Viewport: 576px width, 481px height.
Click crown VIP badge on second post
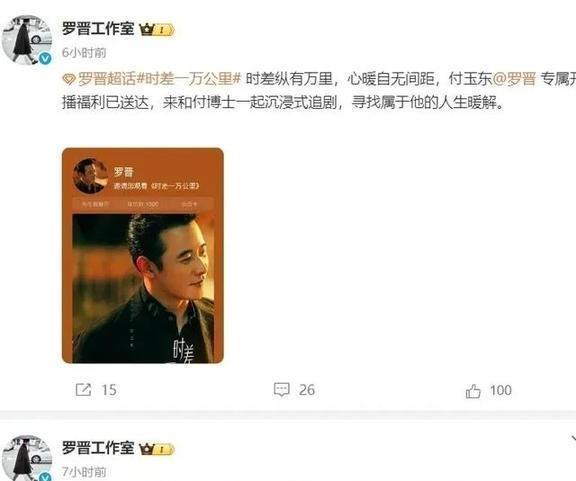point(157,449)
